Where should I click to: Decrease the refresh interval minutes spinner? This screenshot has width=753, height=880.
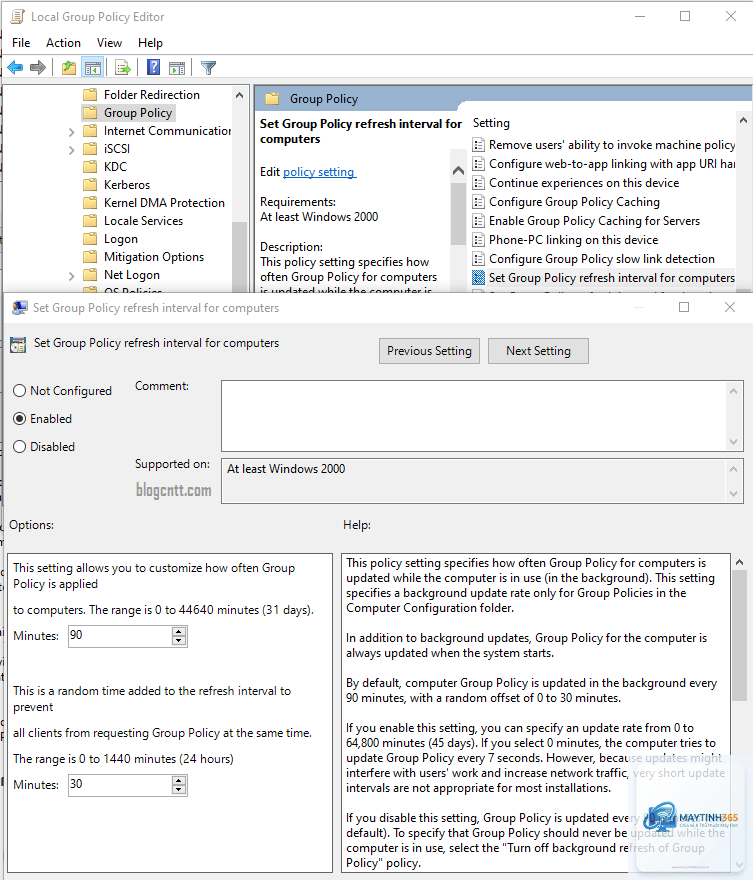click(179, 640)
